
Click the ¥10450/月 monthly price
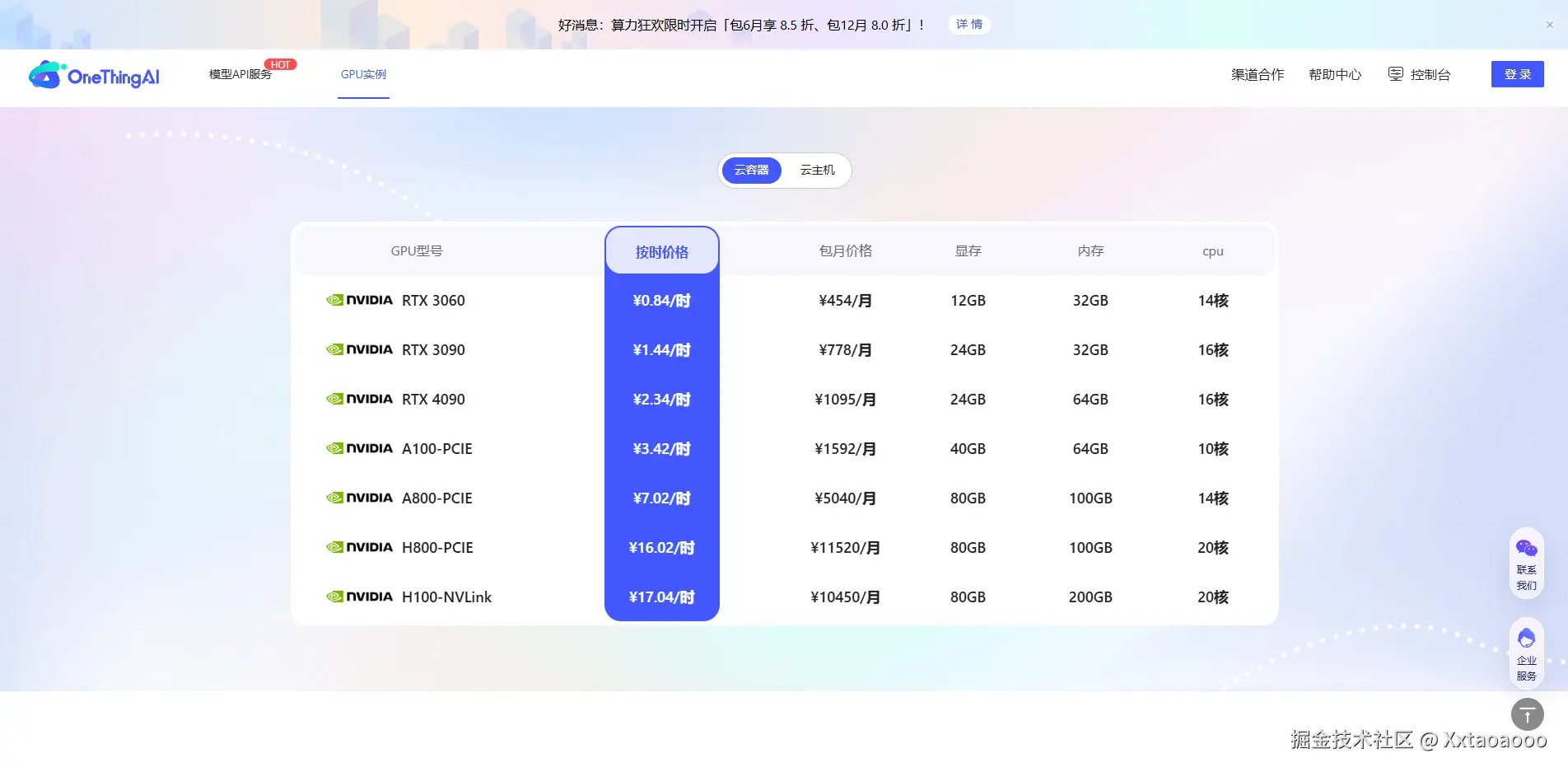tap(846, 597)
